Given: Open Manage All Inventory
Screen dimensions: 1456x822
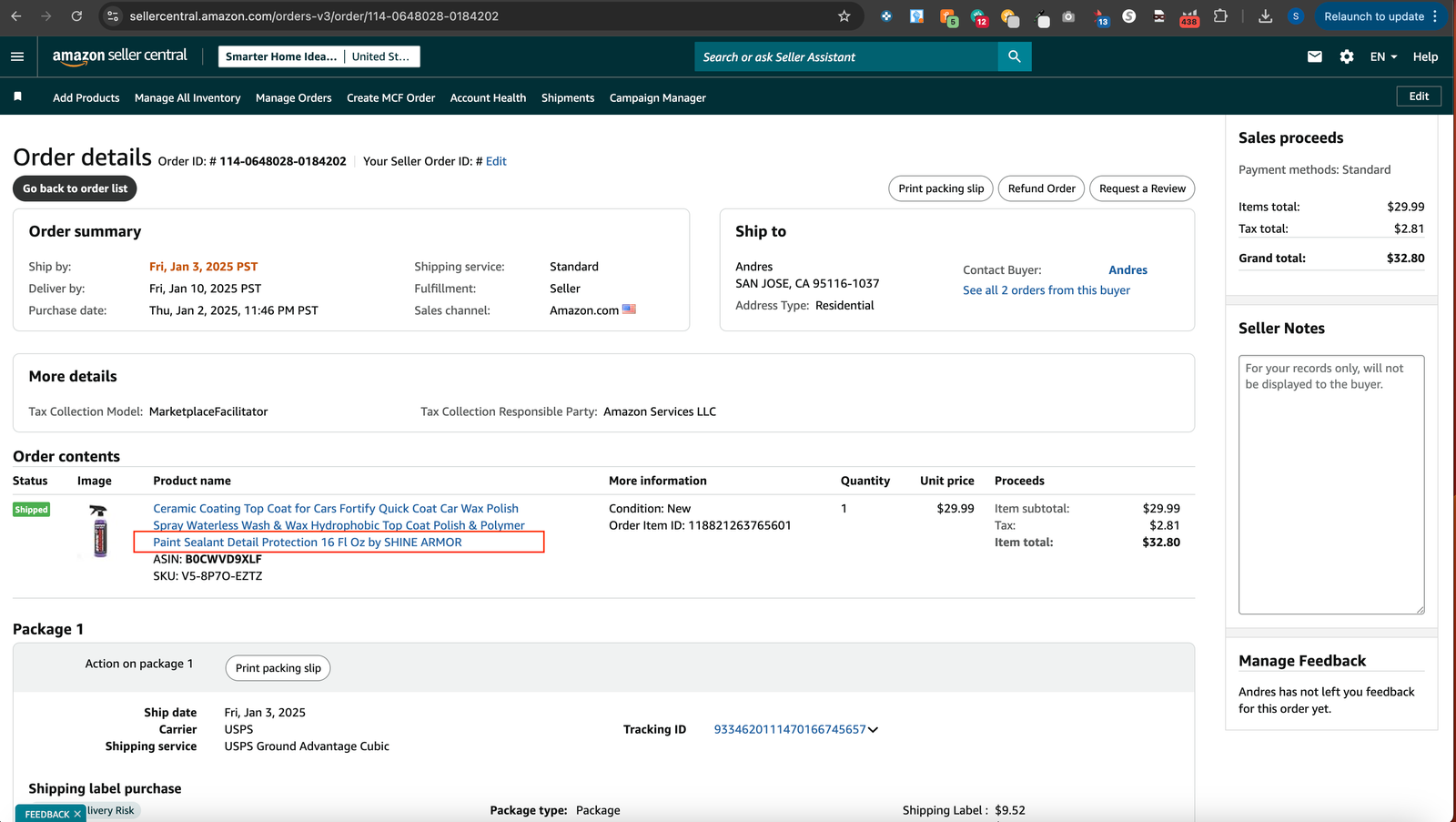Looking at the screenshot, I should [x=187, y=97].
